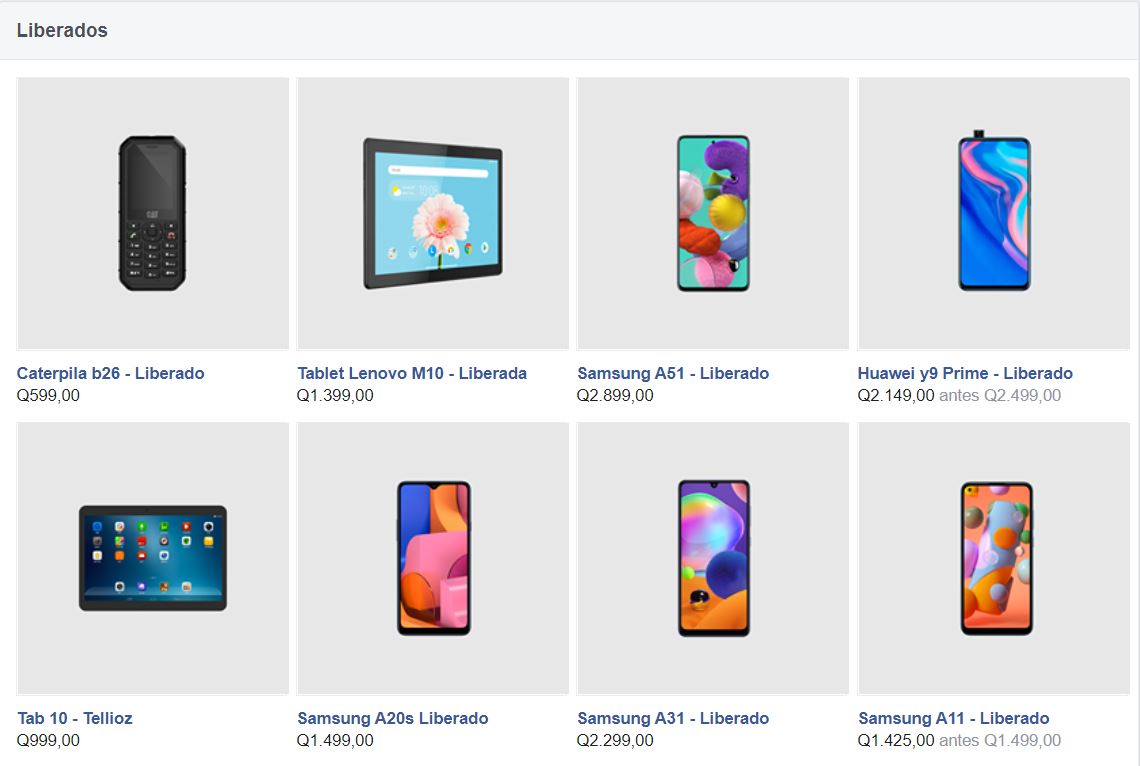Follow the Samsung A20s Liberado title link
The height and width of the screenshot is (766, 1140).
coord(393,718)
